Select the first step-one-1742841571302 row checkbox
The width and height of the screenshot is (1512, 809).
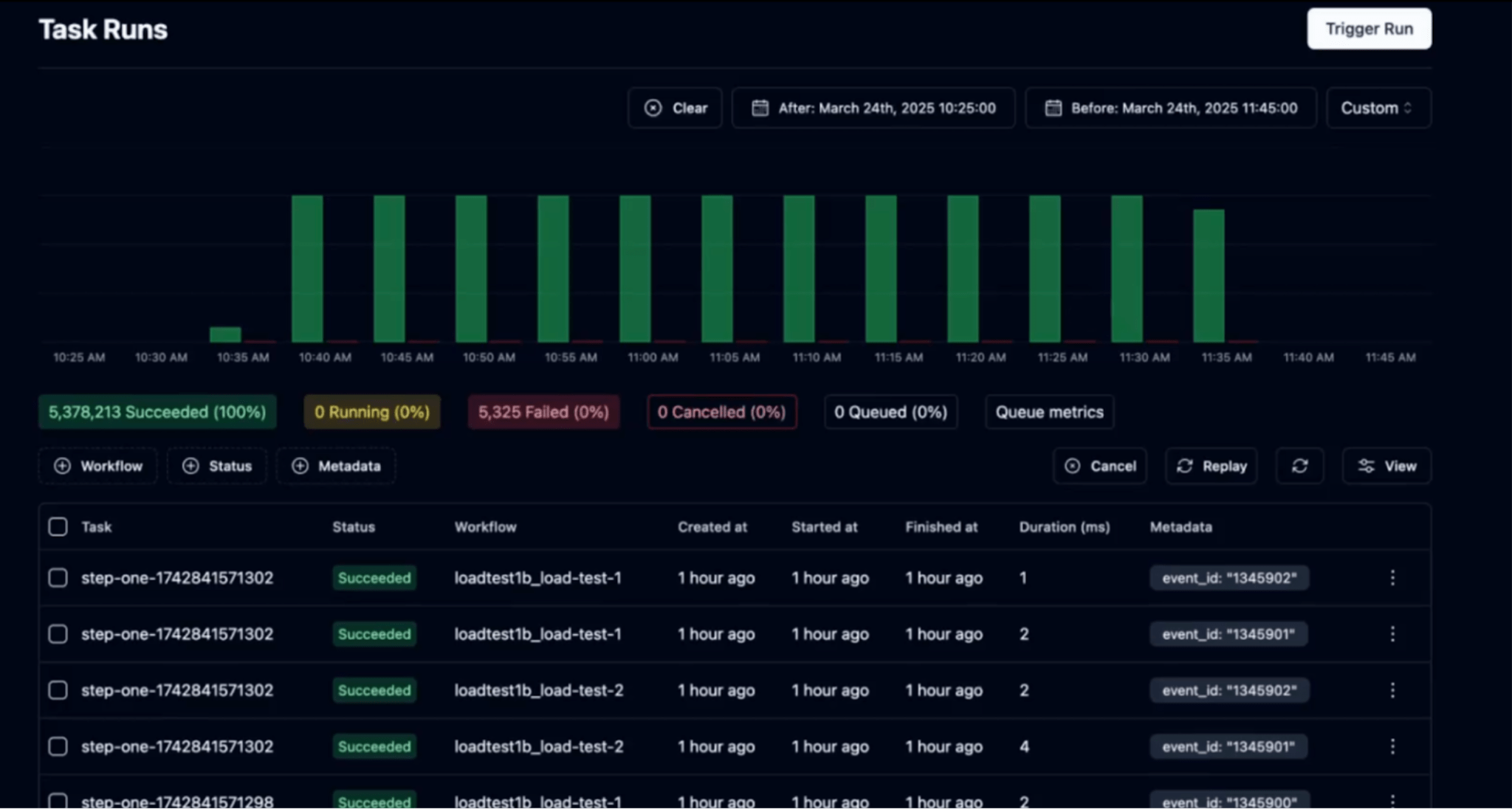coord(58,578)
